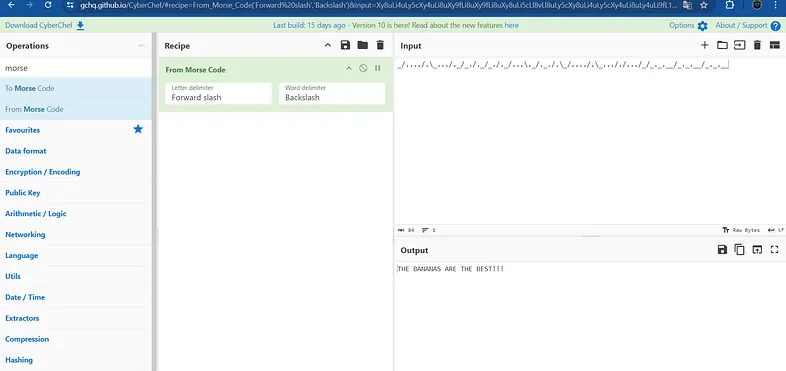Go back in browser history
Image resolution: width=786 pixels, height=371 pixels.
point(12,5)
